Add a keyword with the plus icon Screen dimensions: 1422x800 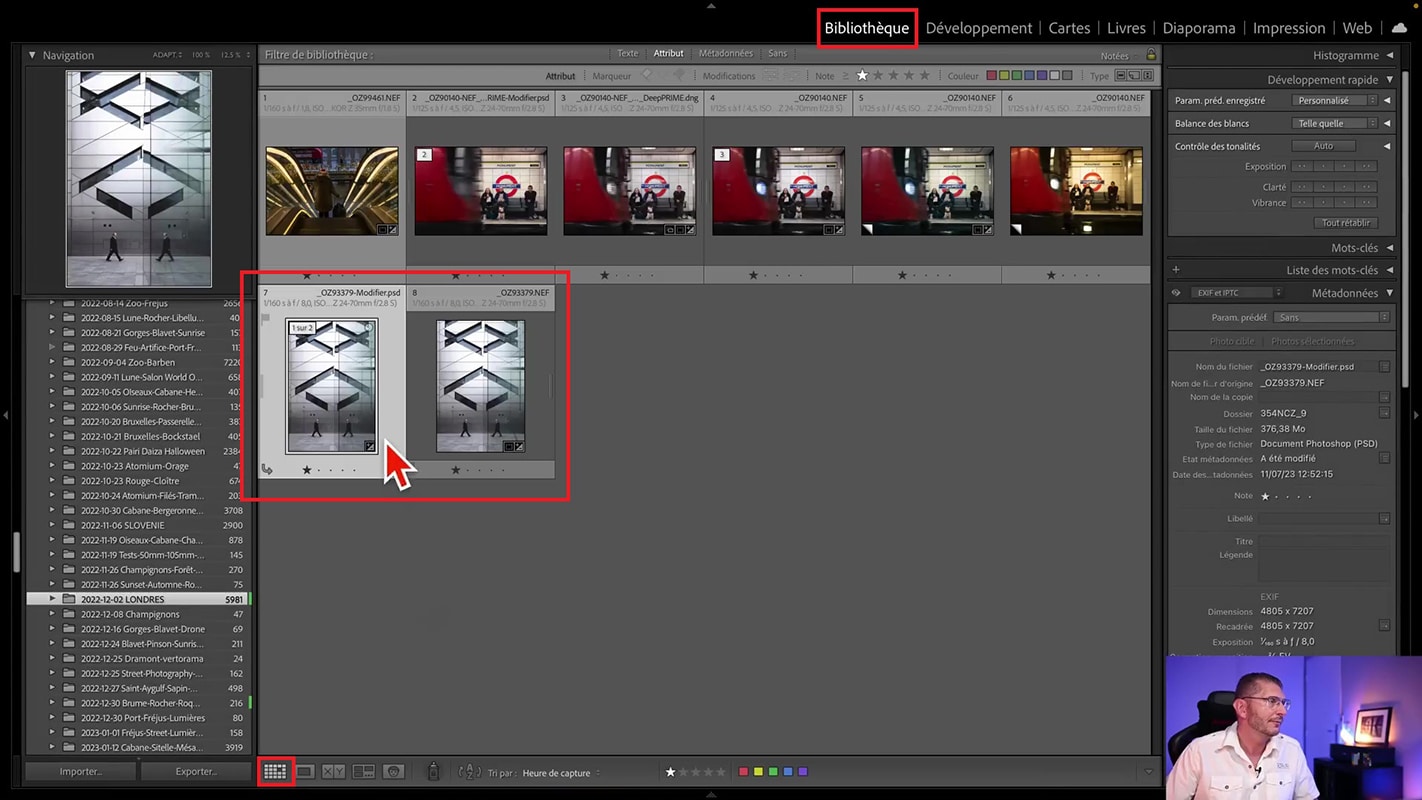click(1176, 270)
